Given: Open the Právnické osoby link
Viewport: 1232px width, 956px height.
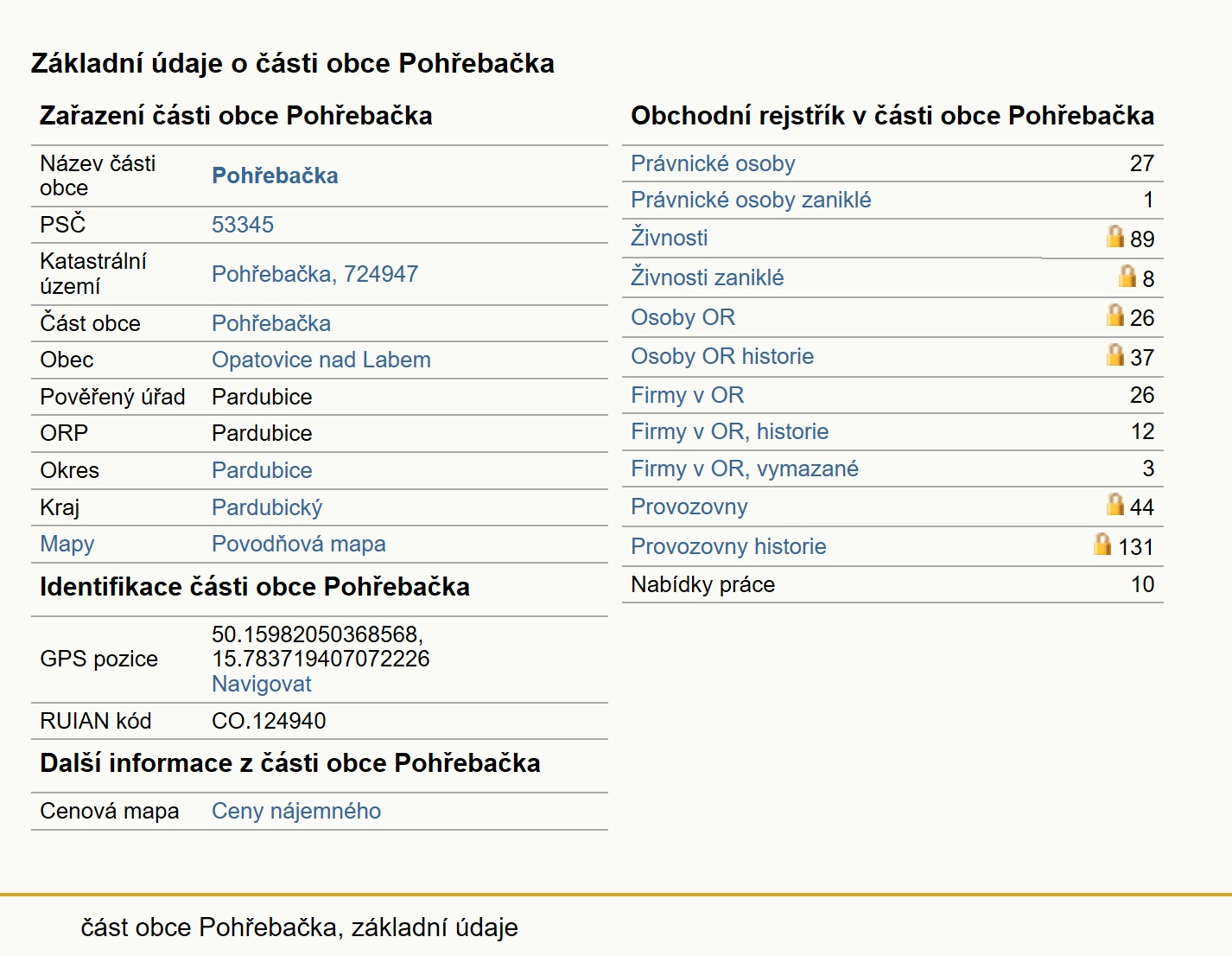Looking at the screenshot, I should point(713,163).
